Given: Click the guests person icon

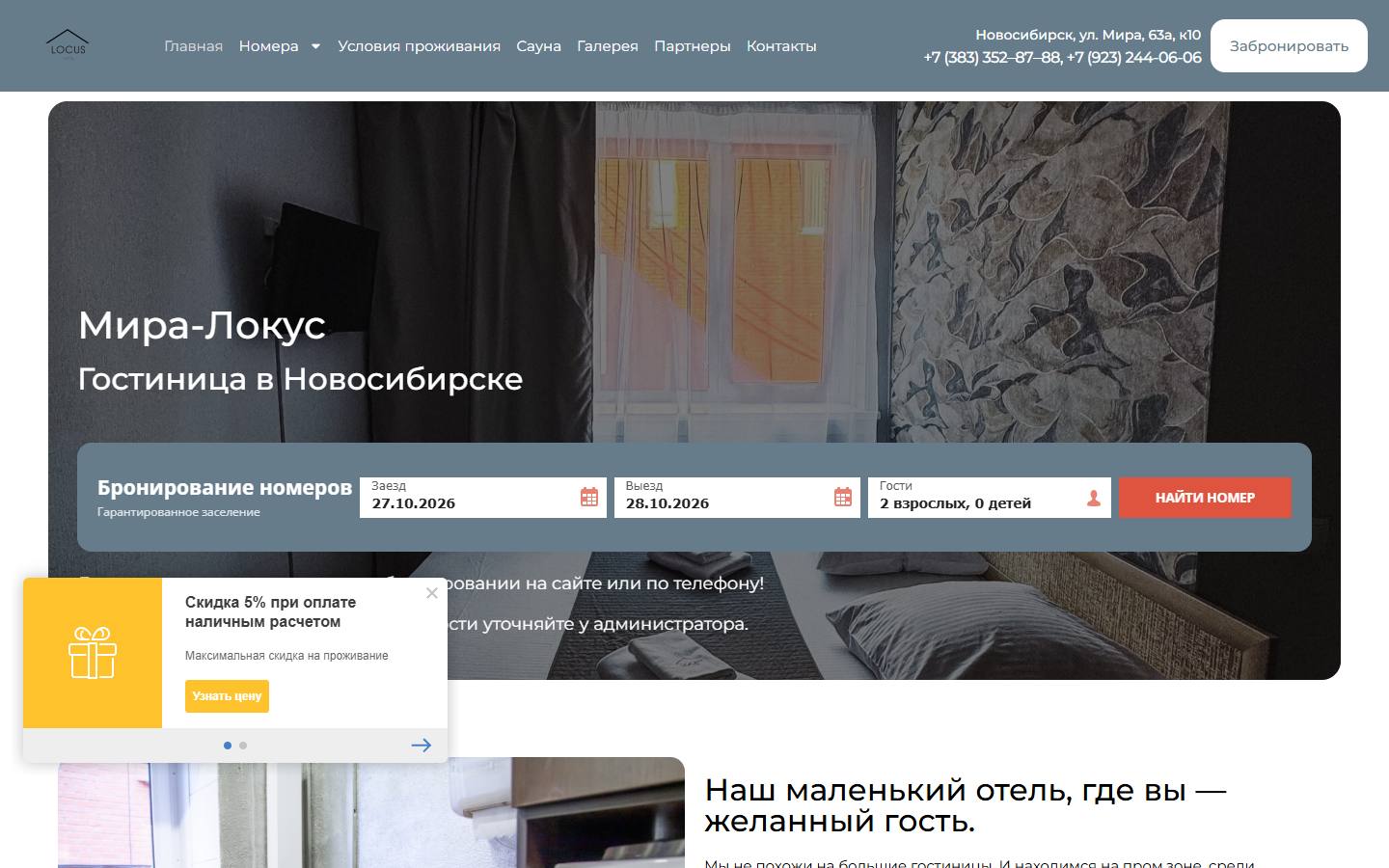Looking at the screenshot, I should point(1094,498).
